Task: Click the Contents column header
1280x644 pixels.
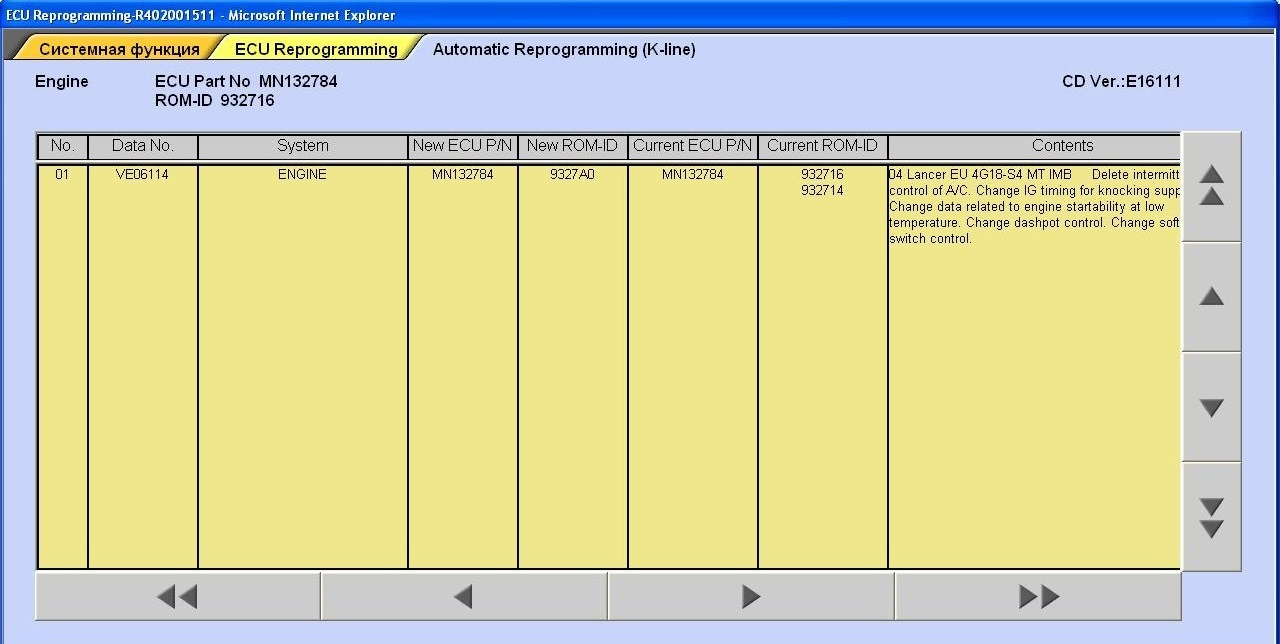Action: pyautogui.click(x=1035, y=146)
